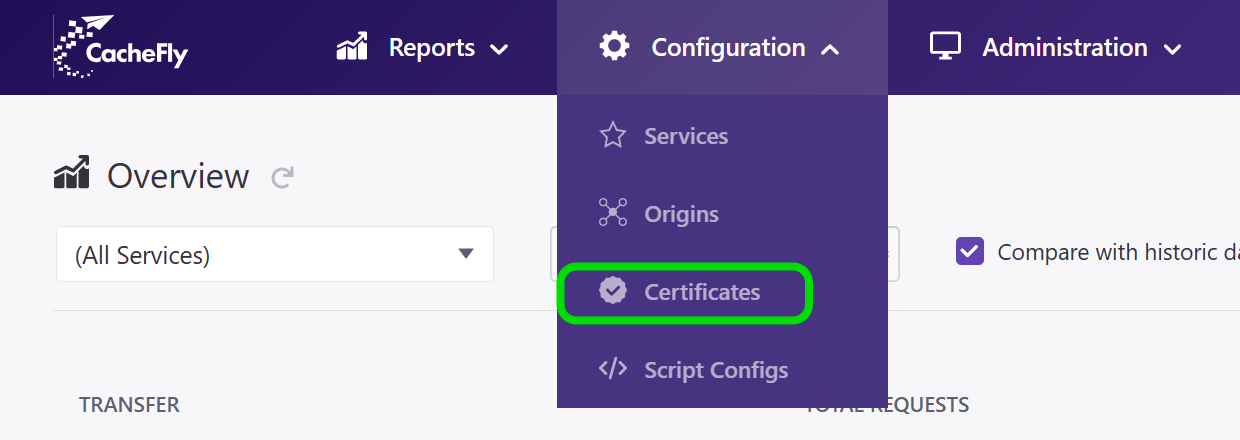
Task: Open Certificates text in Configuration menu
Action: pos(702,292)
